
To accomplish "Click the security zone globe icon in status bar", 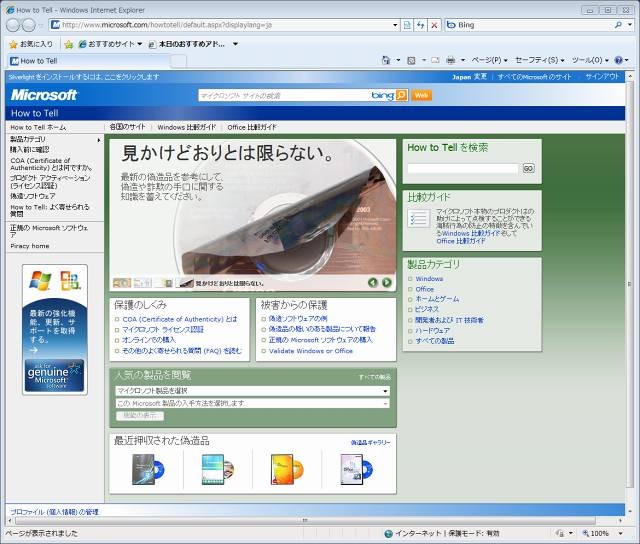I will point(388,533).
